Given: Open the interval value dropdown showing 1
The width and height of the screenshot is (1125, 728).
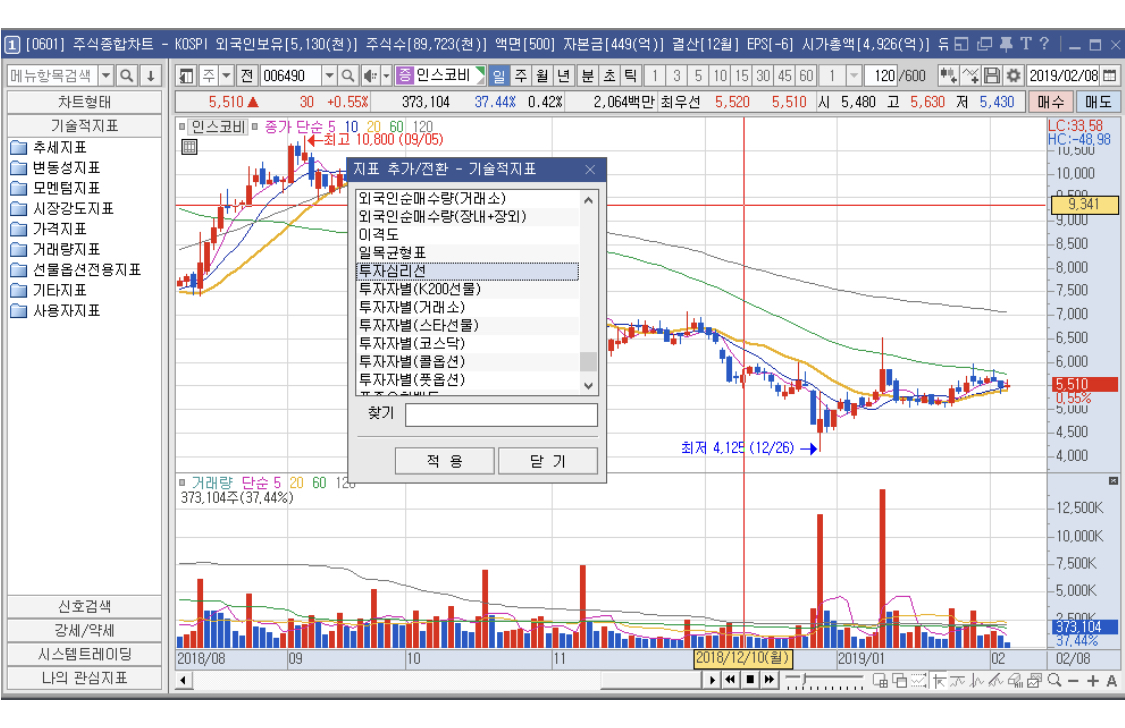Looking at the screenshot, I should click(x=854, y=75).
